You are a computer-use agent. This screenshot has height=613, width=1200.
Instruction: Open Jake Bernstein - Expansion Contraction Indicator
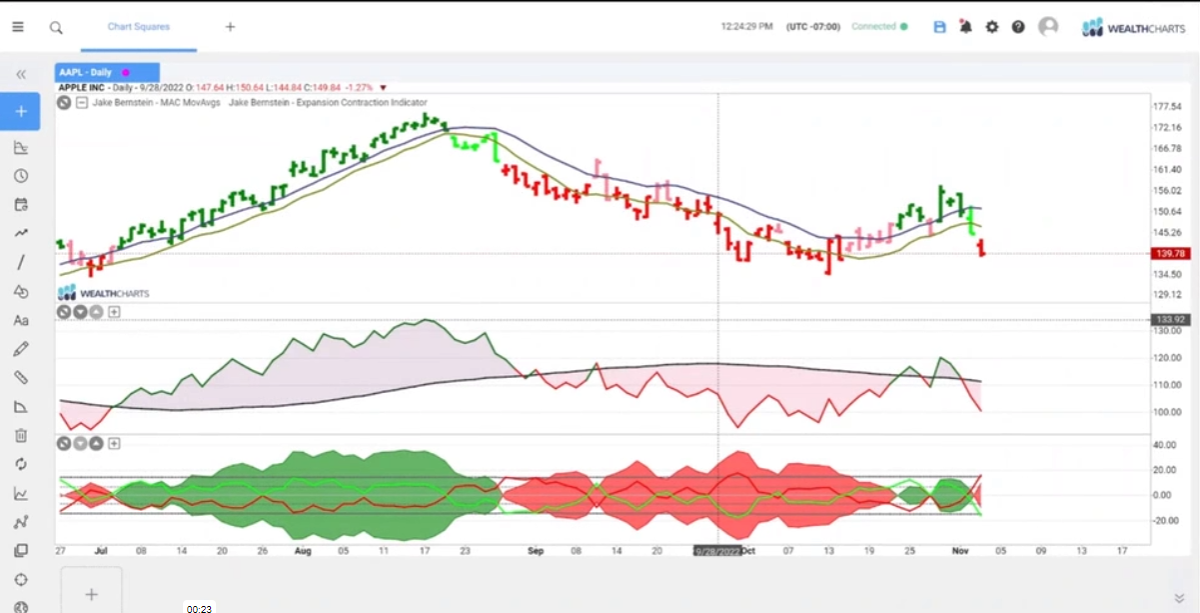pyautogui.click(x=328, y=102)
